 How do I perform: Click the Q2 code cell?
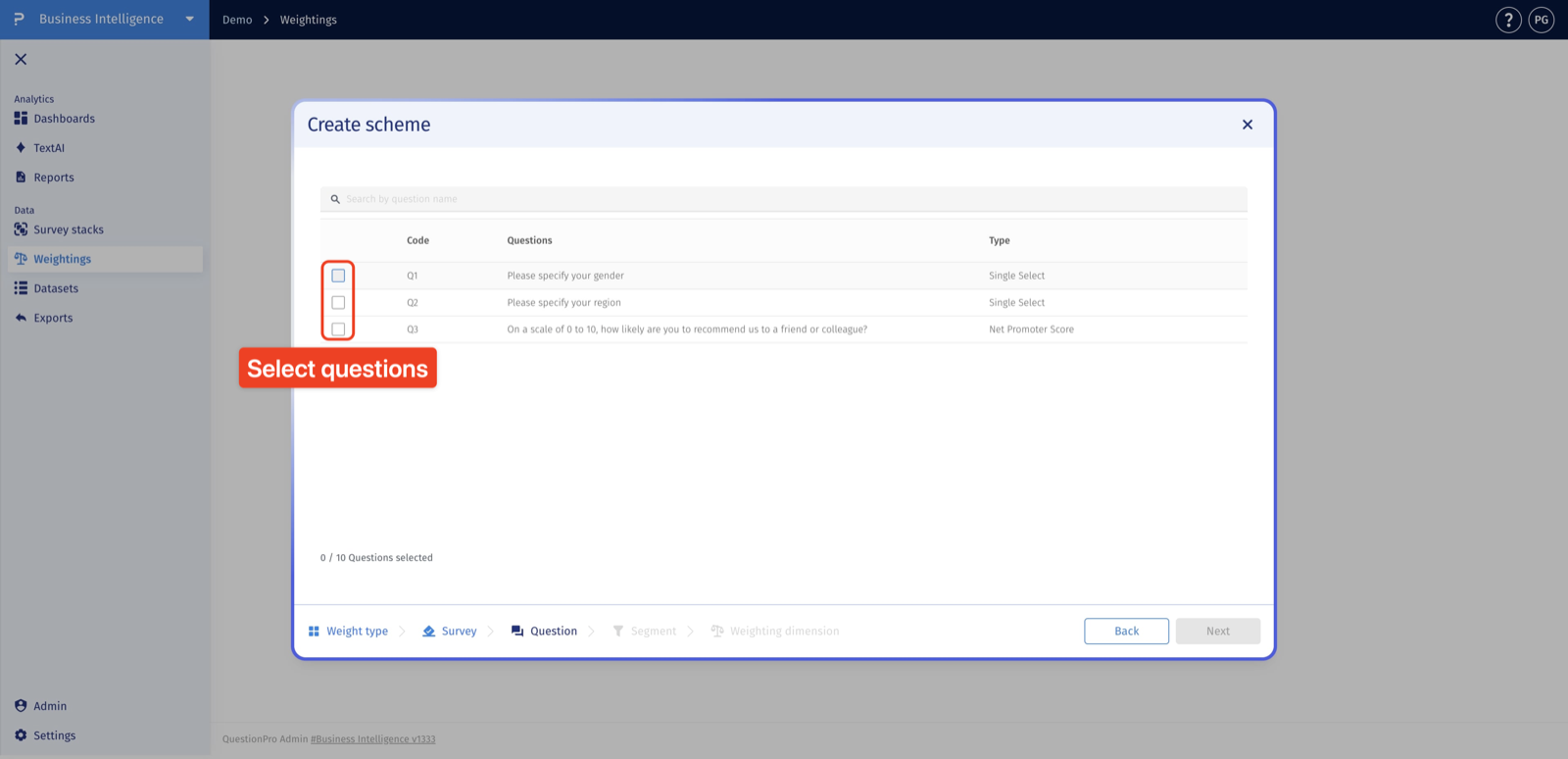(413, 302)
